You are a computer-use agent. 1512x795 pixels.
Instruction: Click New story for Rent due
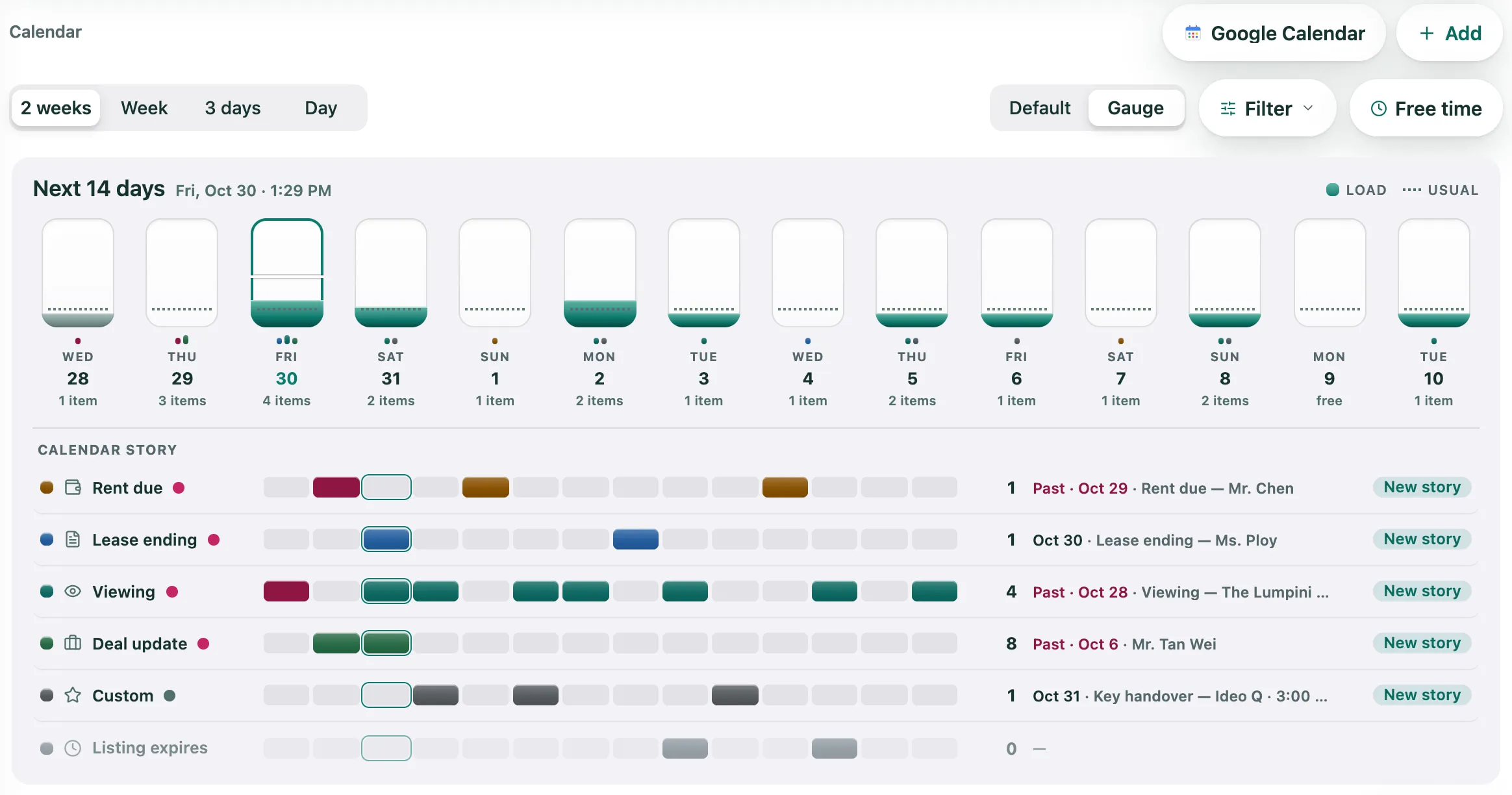[1422, 487]
